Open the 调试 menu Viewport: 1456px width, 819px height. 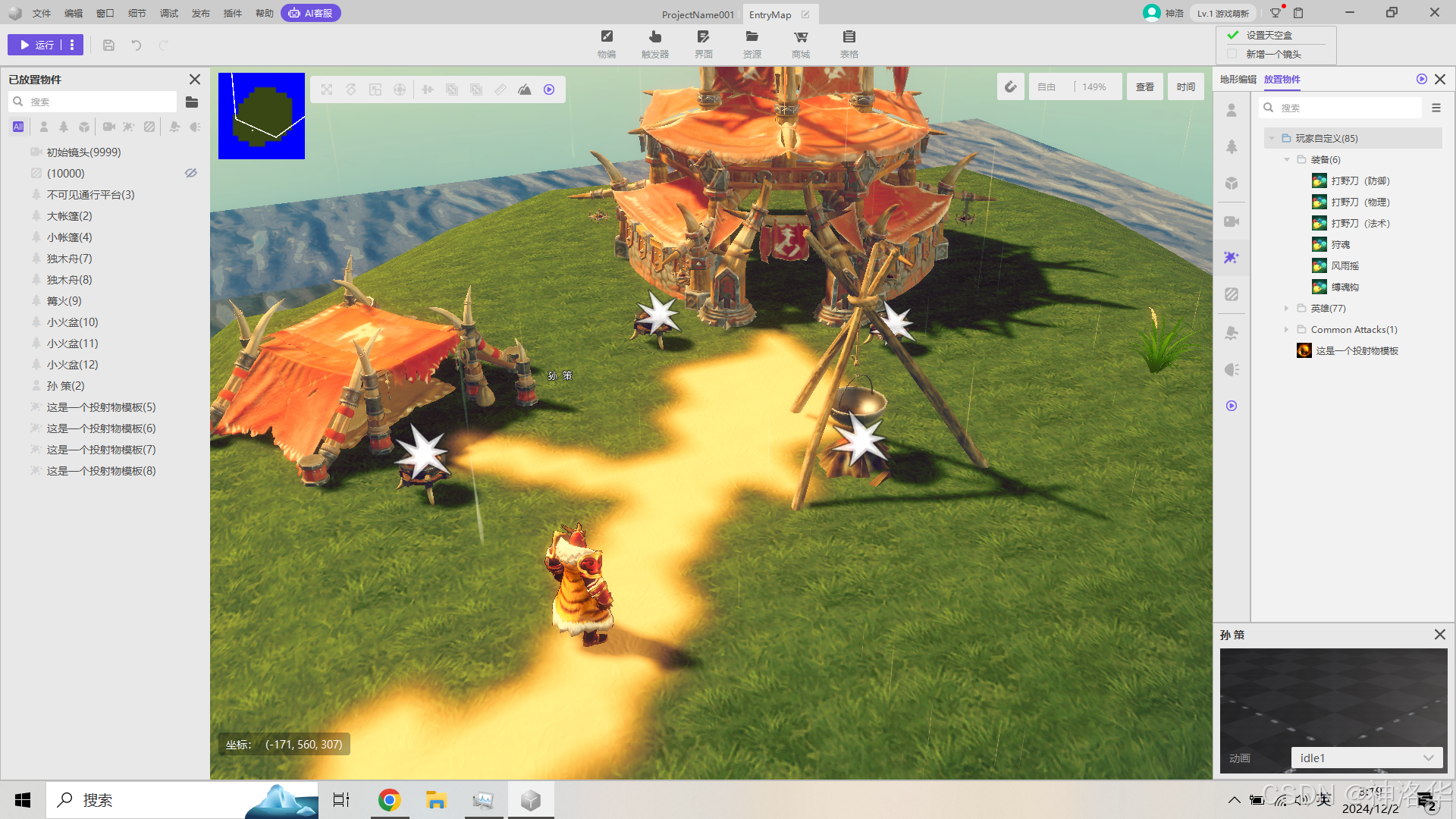tap(168, 13)
